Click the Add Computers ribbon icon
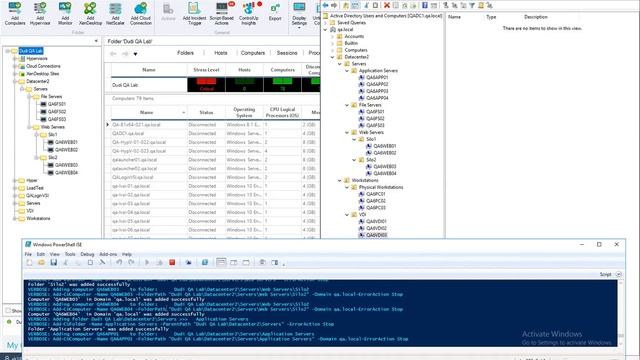 pyautogui.click(x=15, y=13)
